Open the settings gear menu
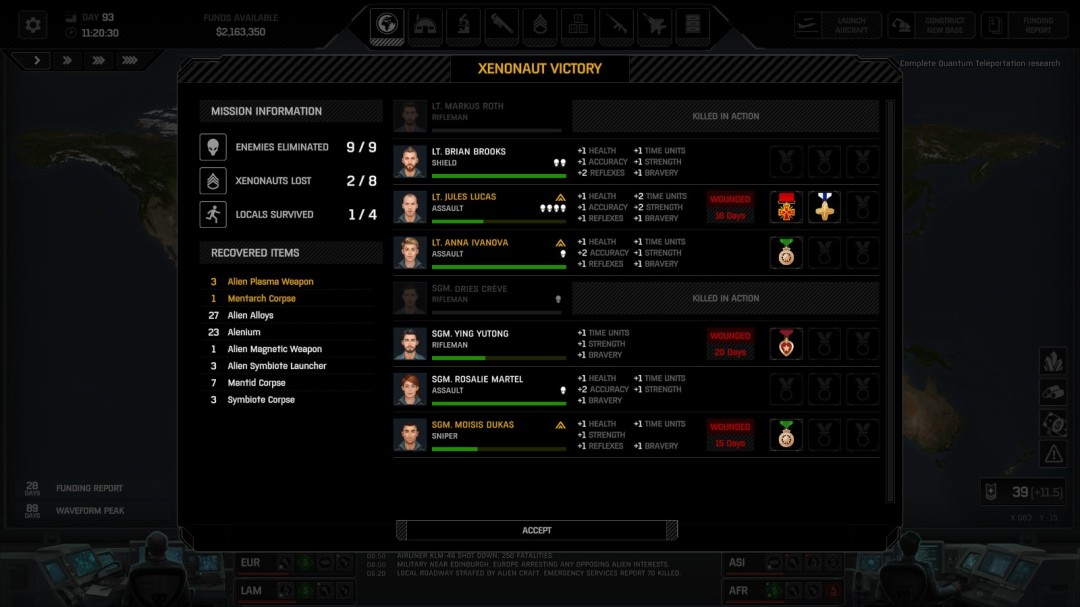Screen dimensions: 1080x607 [34, 25]
